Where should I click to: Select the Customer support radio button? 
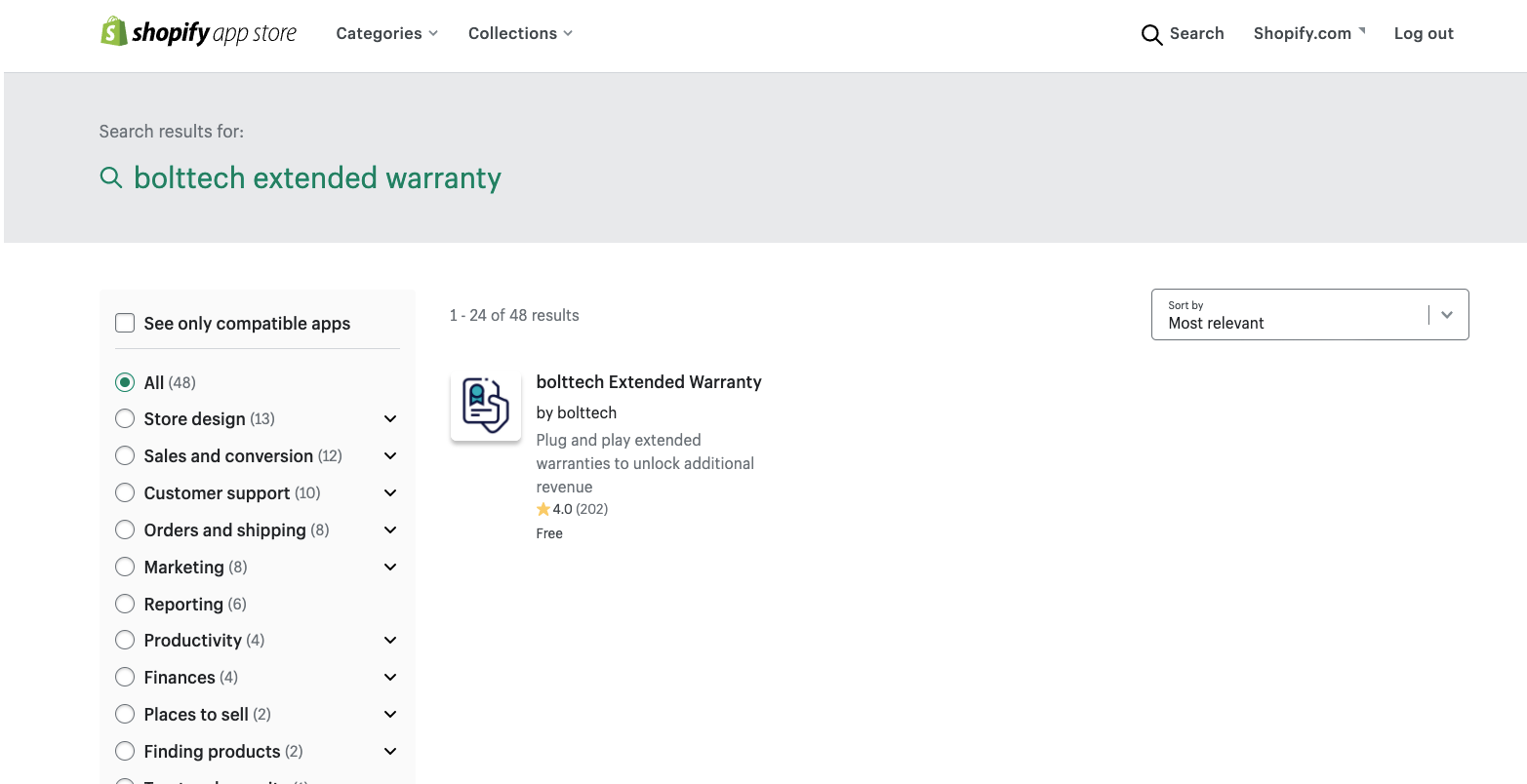tap(125, 492)
